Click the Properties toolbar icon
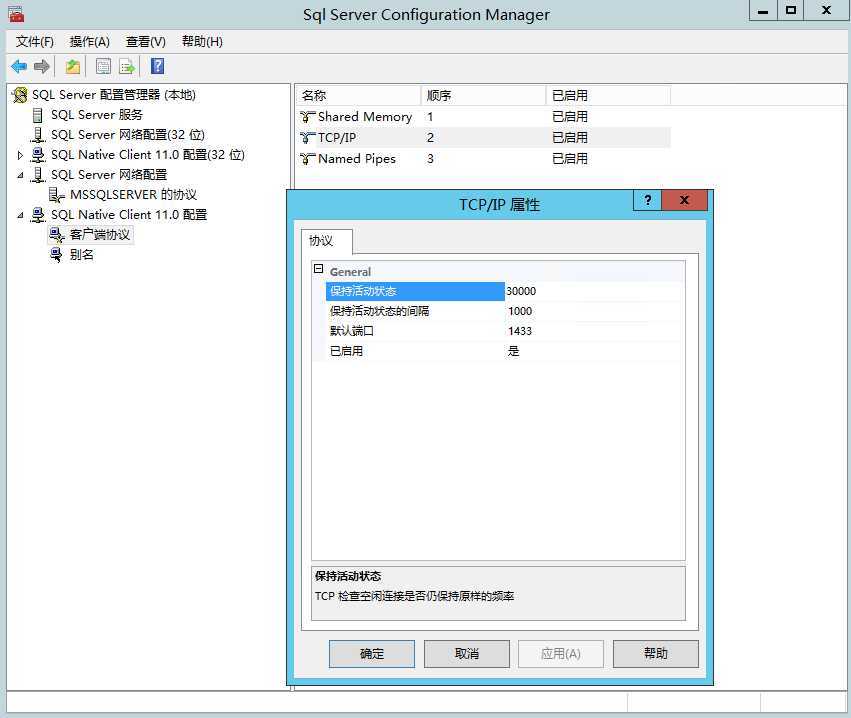Image resolution: width=851 pixels, height=718 pixels. [103, 66]
